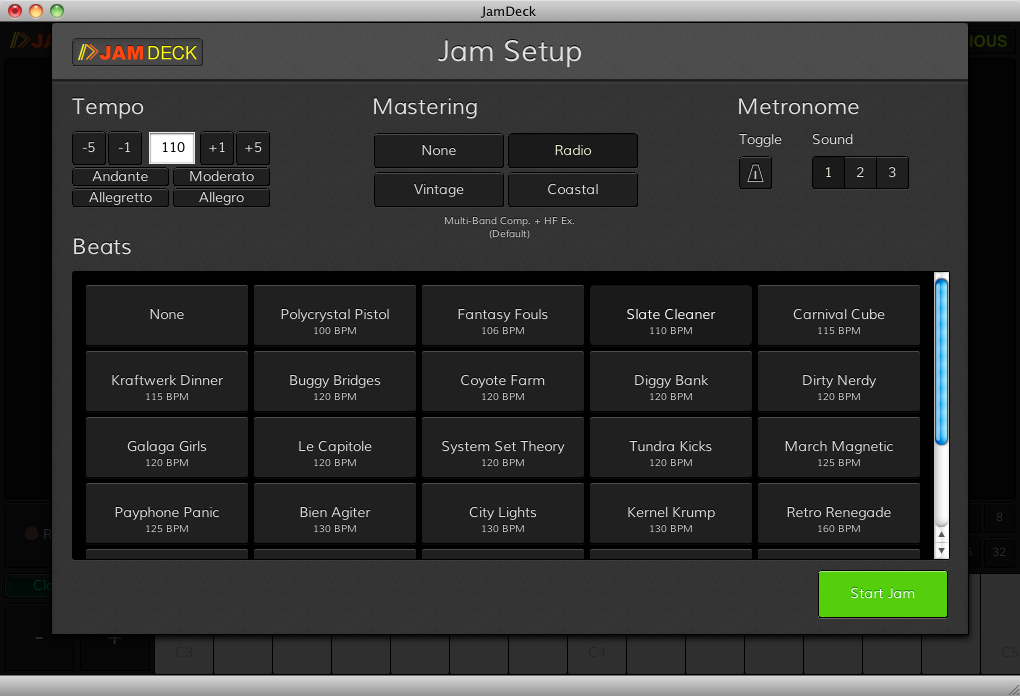Choose metronome sound 2
Screen dimensions: 1020x696
coord(860,172)
